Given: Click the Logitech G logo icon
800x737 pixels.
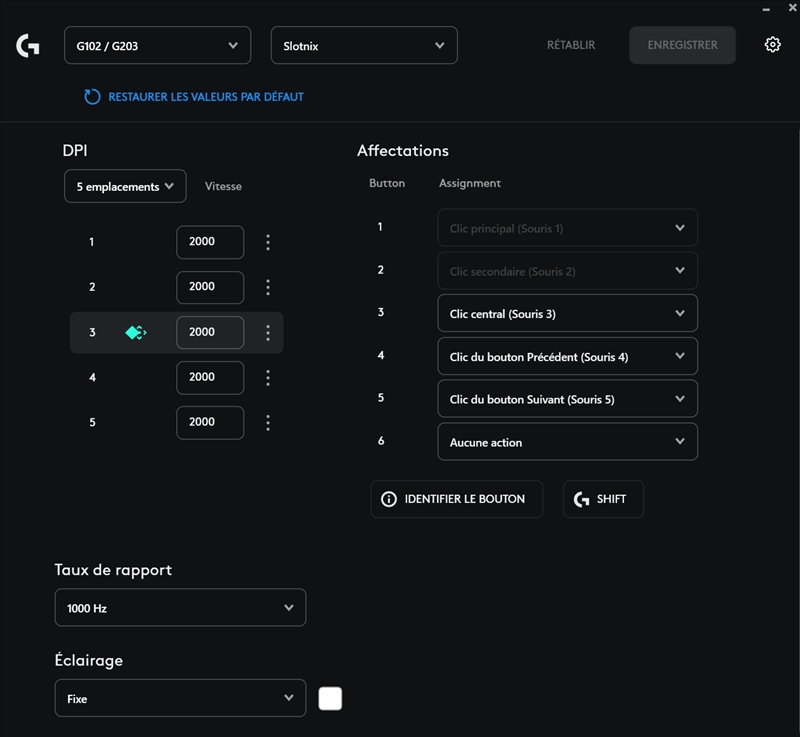Looking at the screenshot, I should click(28, 46).
